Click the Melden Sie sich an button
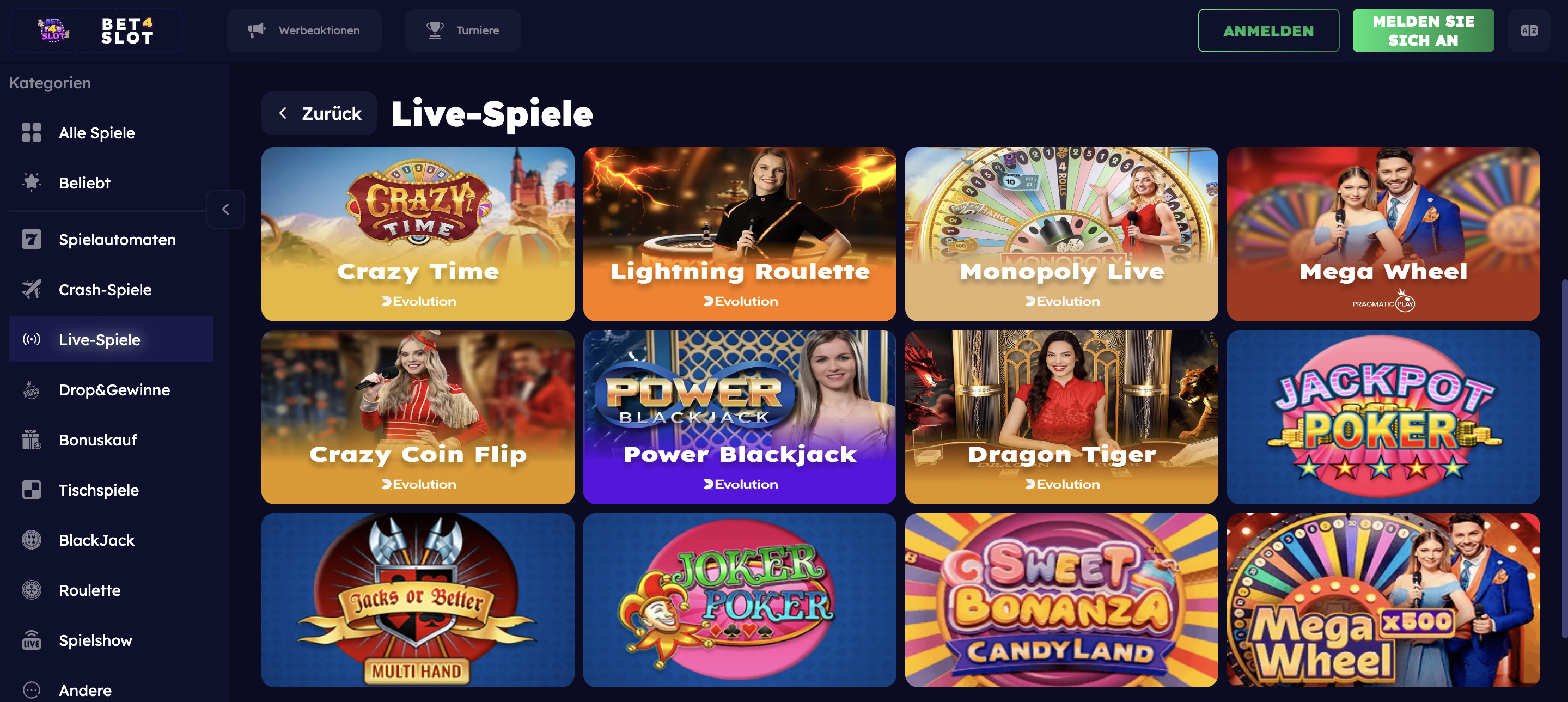The height and width of the screenshot is (702, 1568). coord(1423,30)
